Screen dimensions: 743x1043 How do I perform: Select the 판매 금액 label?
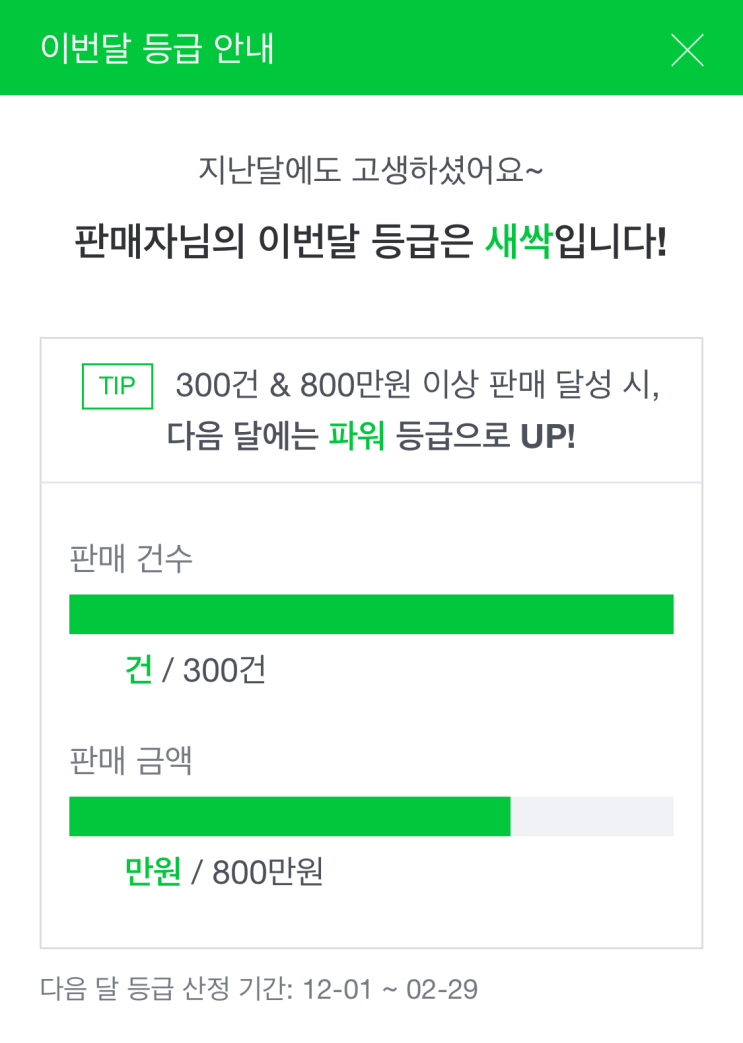click(x=131, y=761)
